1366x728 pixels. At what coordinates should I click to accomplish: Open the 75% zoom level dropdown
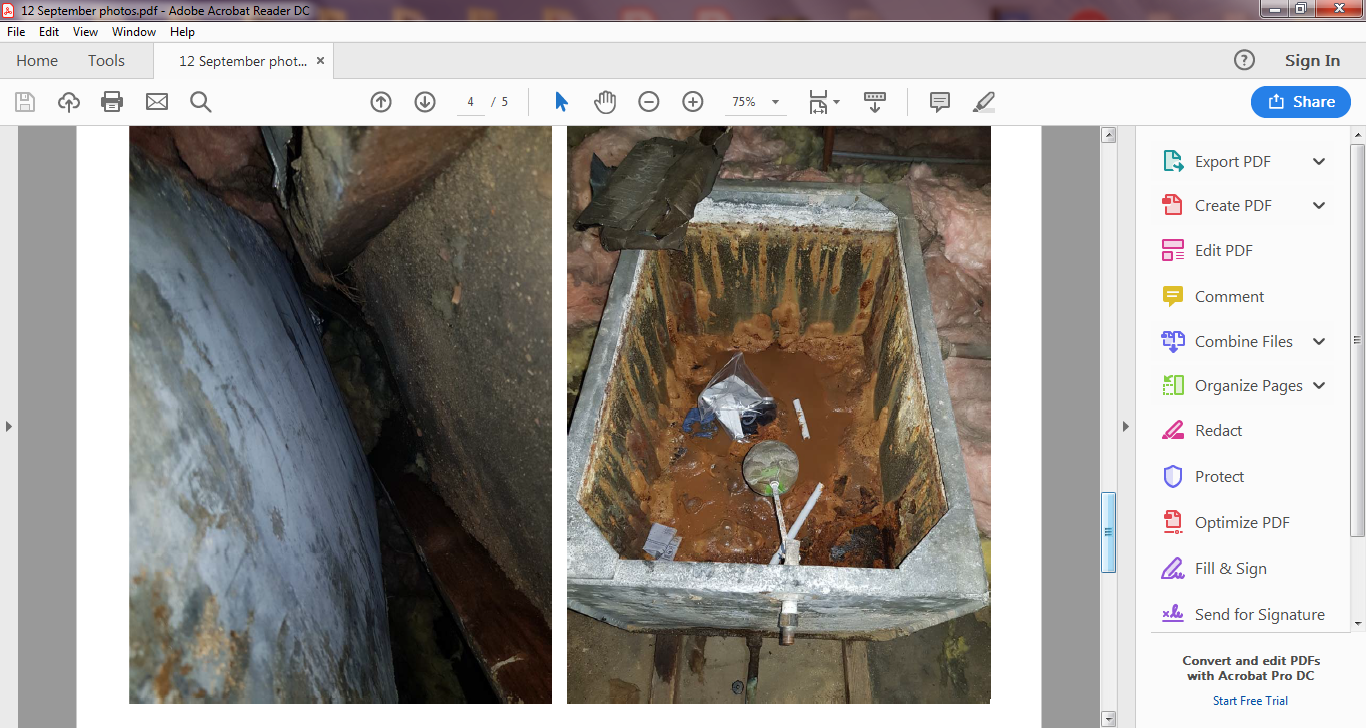point(755,102)
